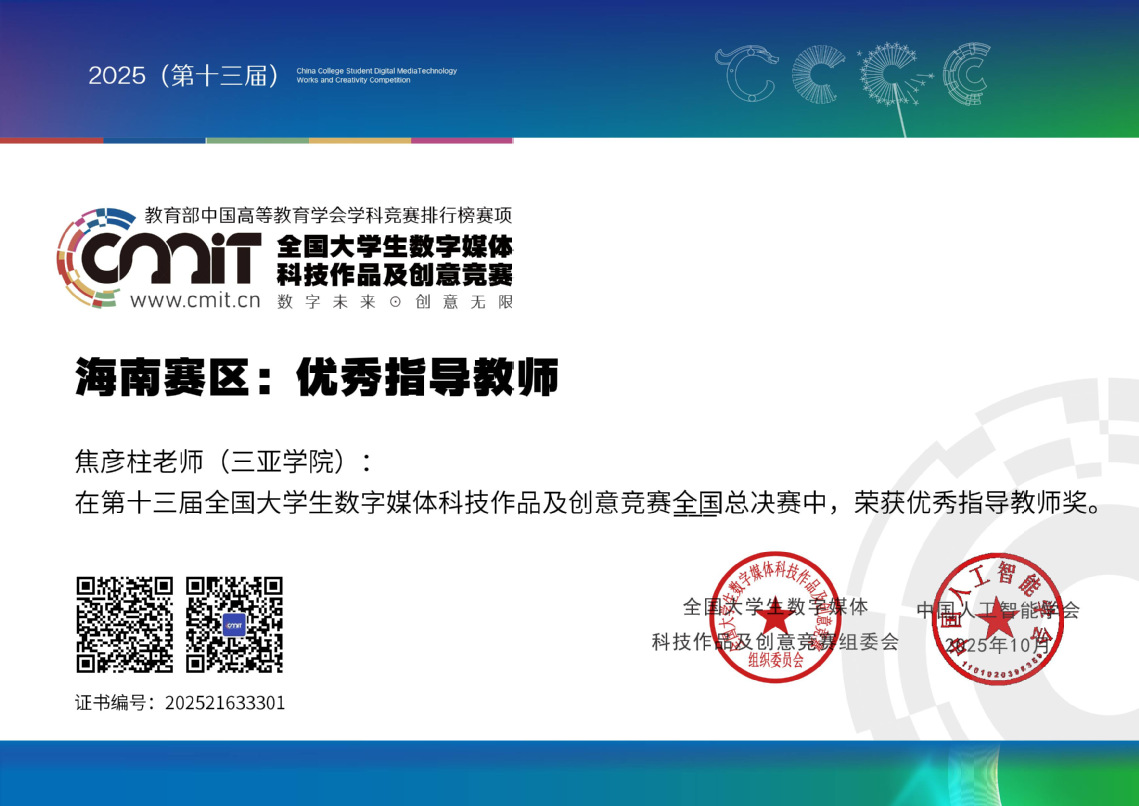
Task: Click the red organizing committee seal
Action: pos(775,617)
